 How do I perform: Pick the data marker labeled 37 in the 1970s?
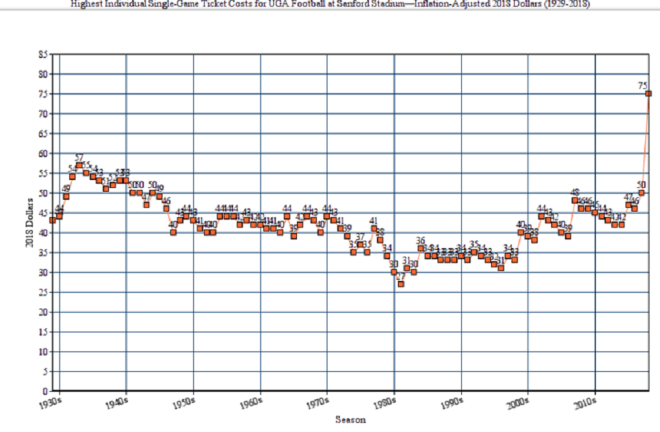pyautogui.click(x=360, y=245)
